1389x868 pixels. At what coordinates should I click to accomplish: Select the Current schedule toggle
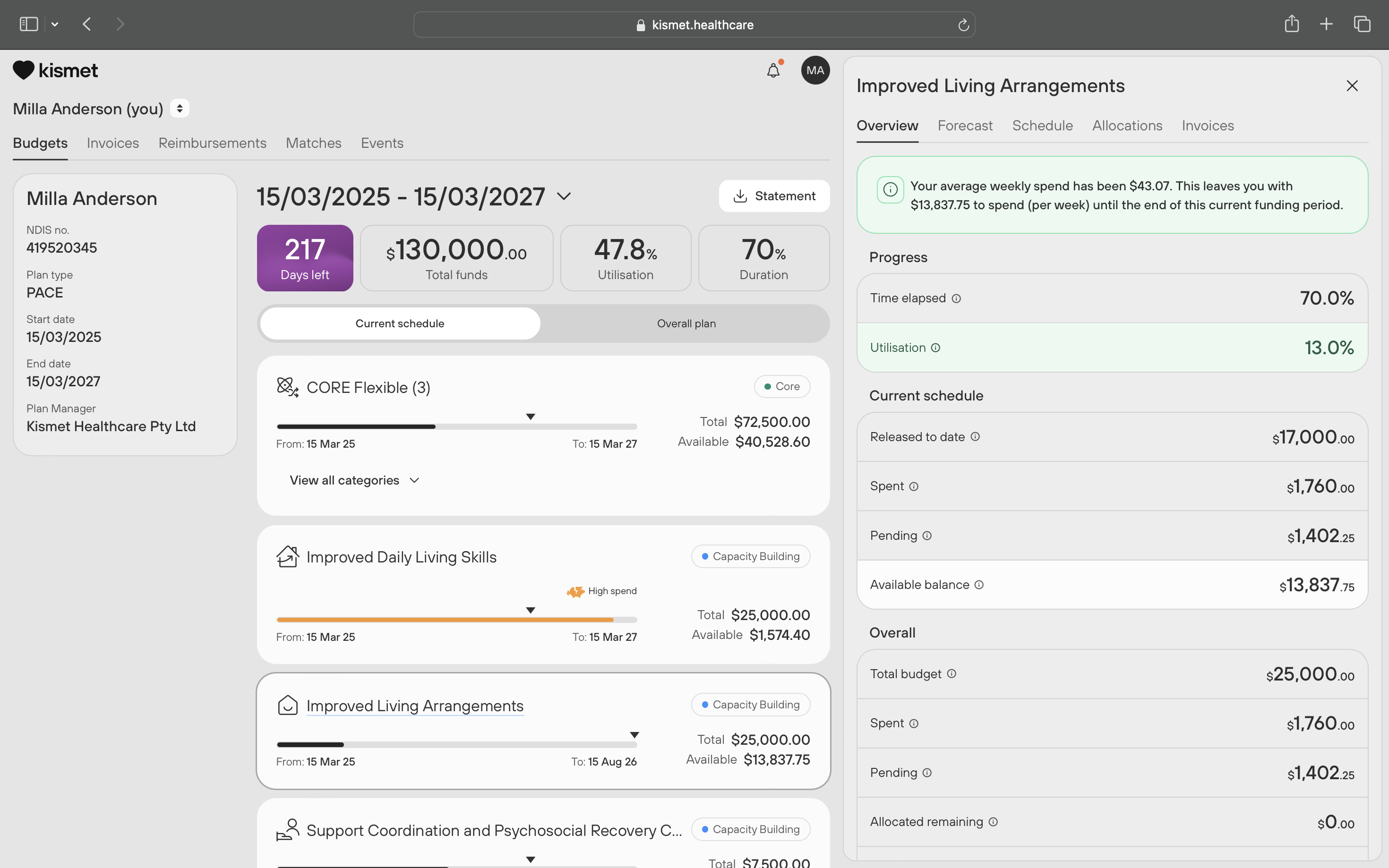(x=400, y=323)
